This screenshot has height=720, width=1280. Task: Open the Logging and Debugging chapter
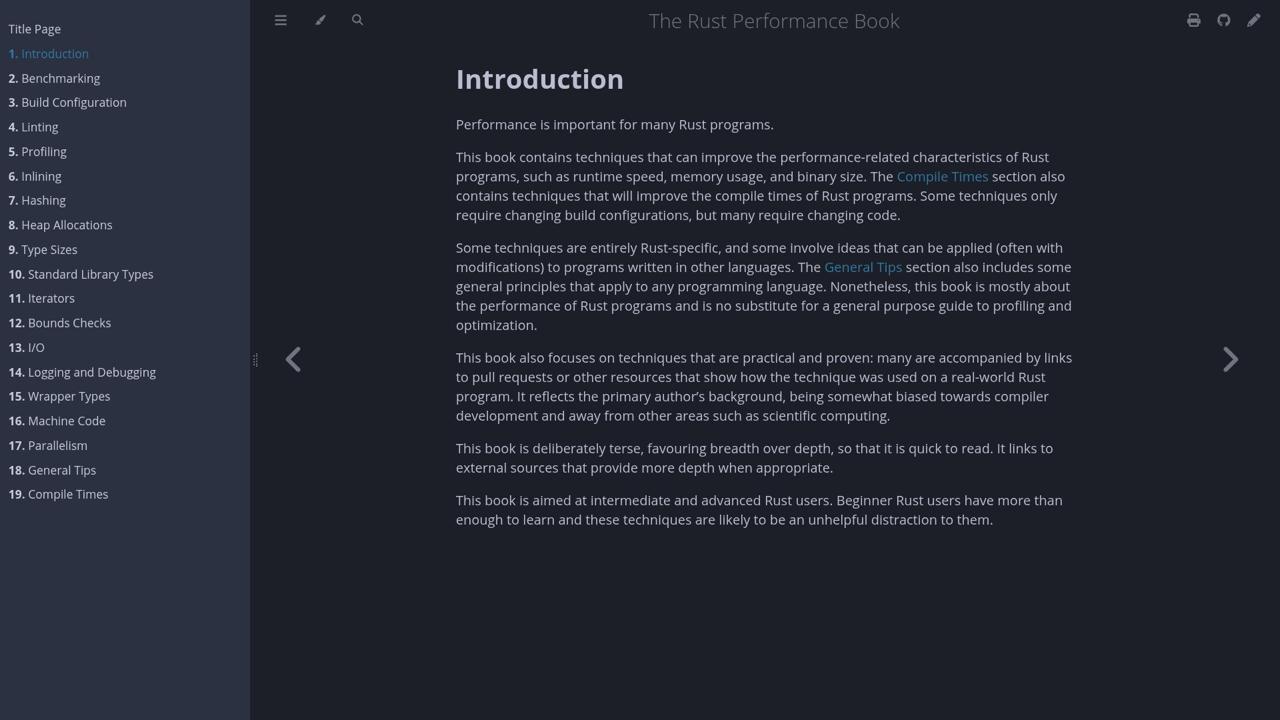click(x=91, y=372)
